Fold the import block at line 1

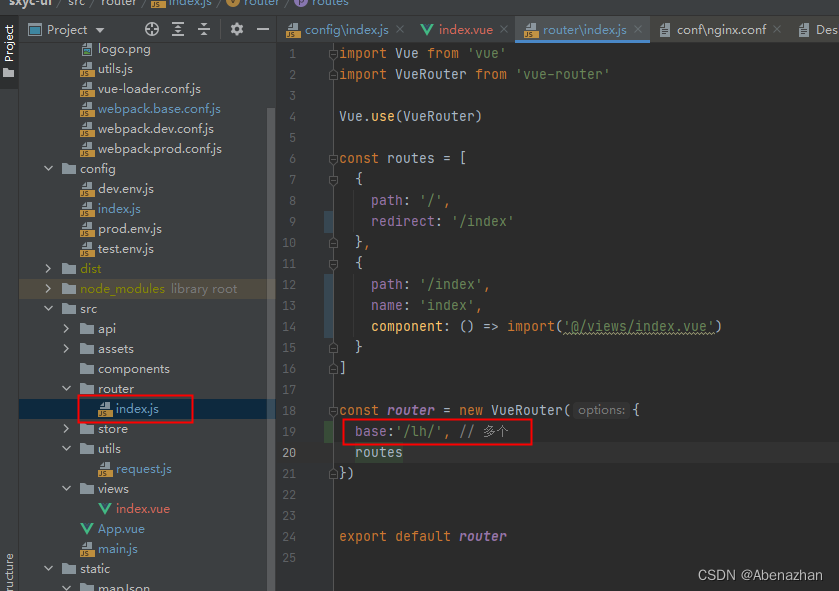(333, 53)
